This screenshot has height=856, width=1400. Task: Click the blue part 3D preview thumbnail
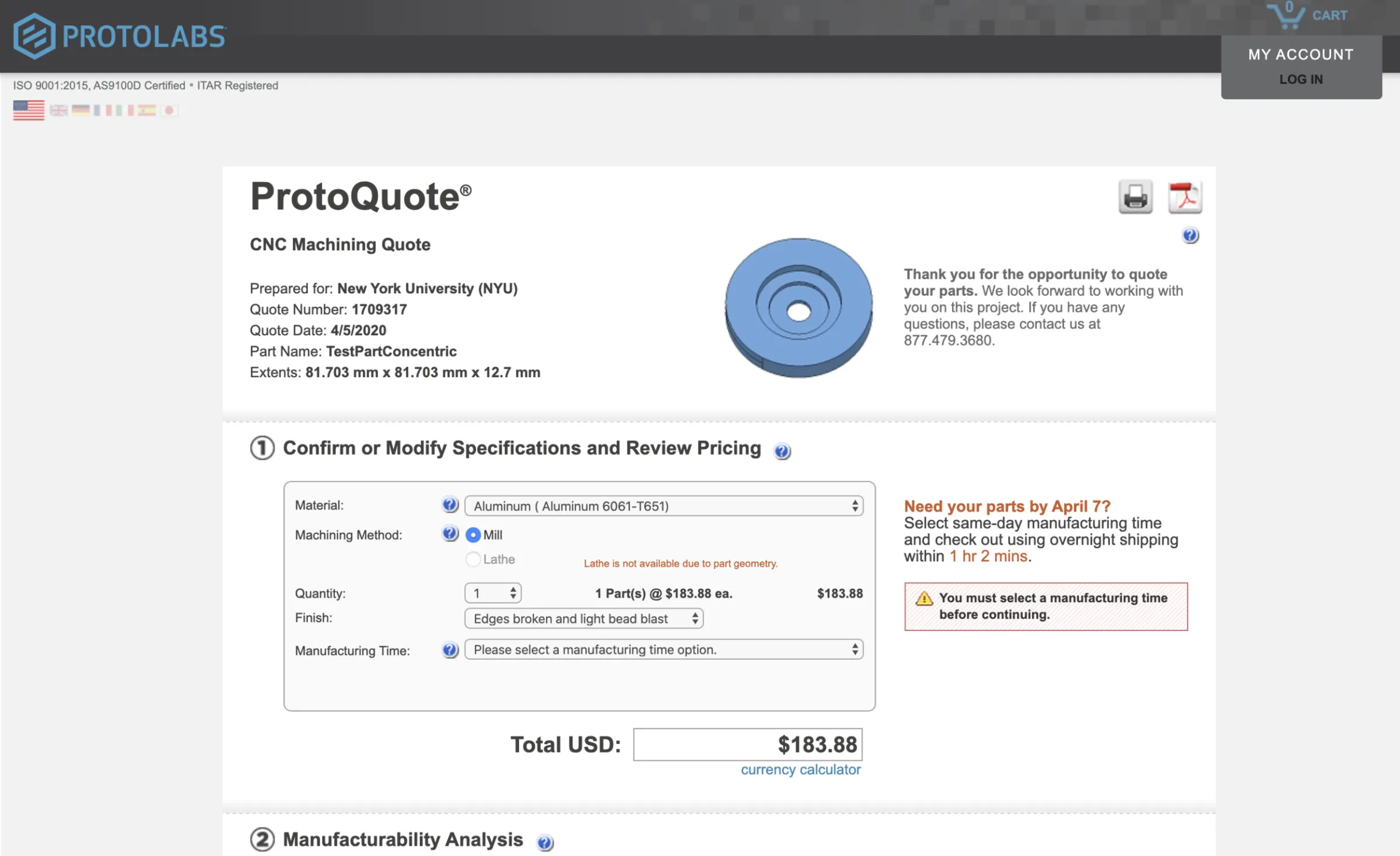[x=799, y=308]
